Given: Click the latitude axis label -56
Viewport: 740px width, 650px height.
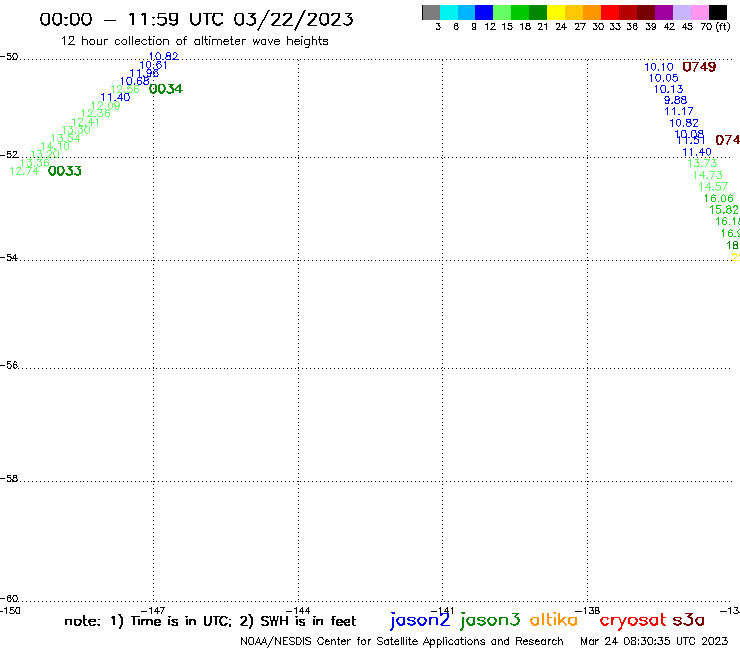Looking at the screenshot, I should [9, 365].
